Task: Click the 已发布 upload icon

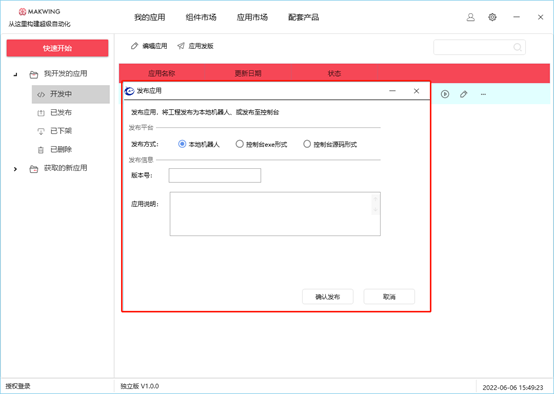Action: [41, 113]
